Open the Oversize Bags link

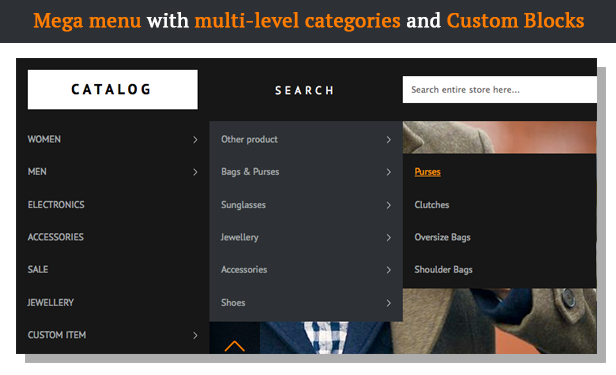442,237
